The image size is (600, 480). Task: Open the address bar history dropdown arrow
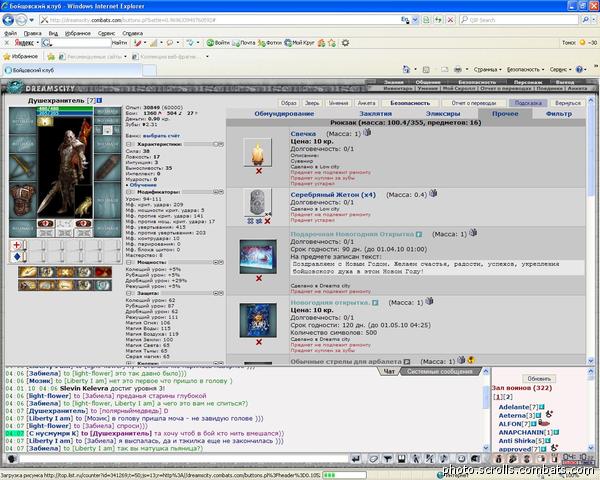415,20
